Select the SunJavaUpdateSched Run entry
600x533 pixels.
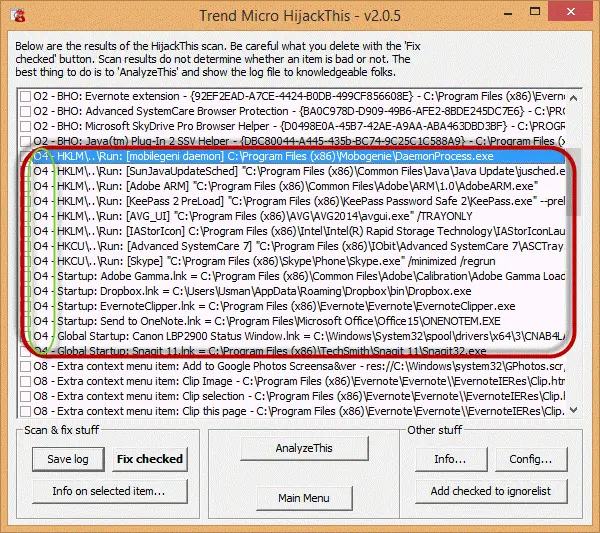tap(298, 171)
